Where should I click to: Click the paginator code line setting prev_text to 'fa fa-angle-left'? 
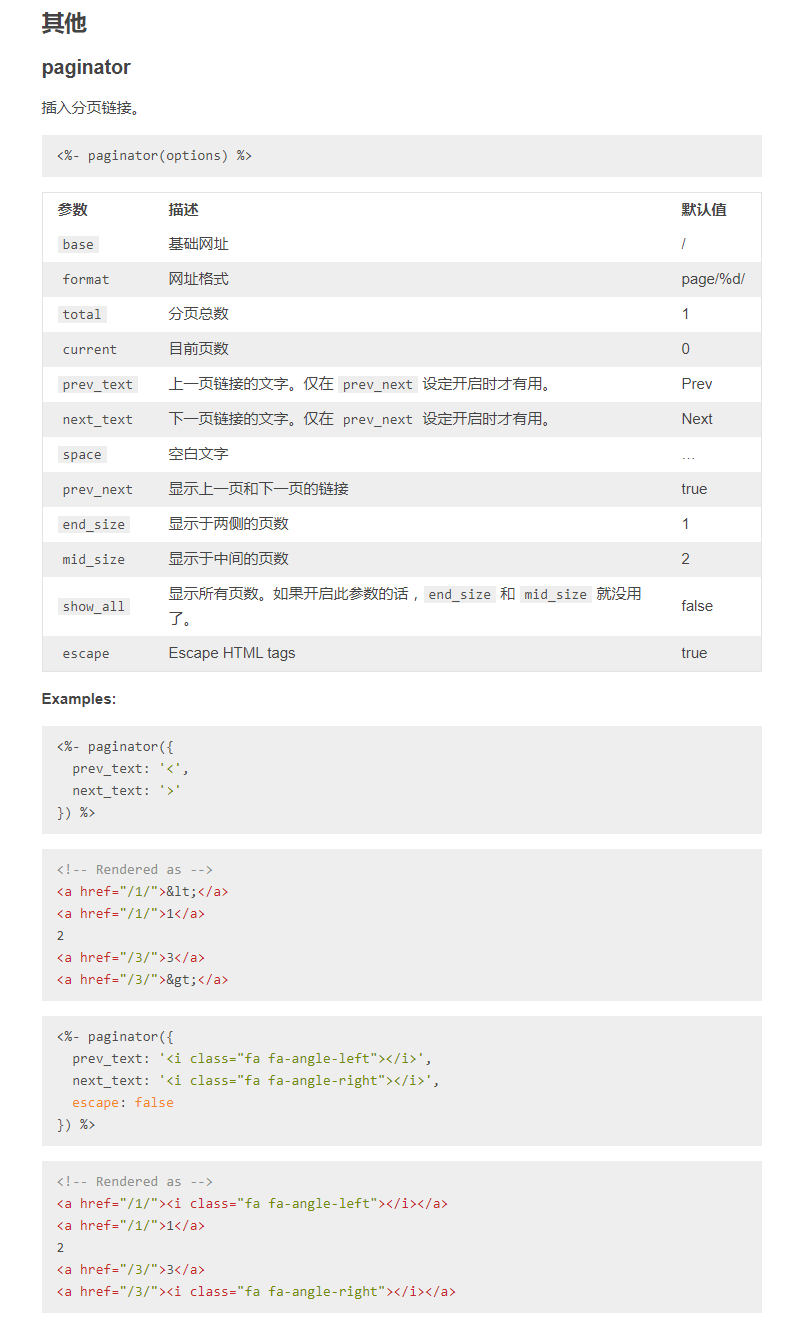252,1059
